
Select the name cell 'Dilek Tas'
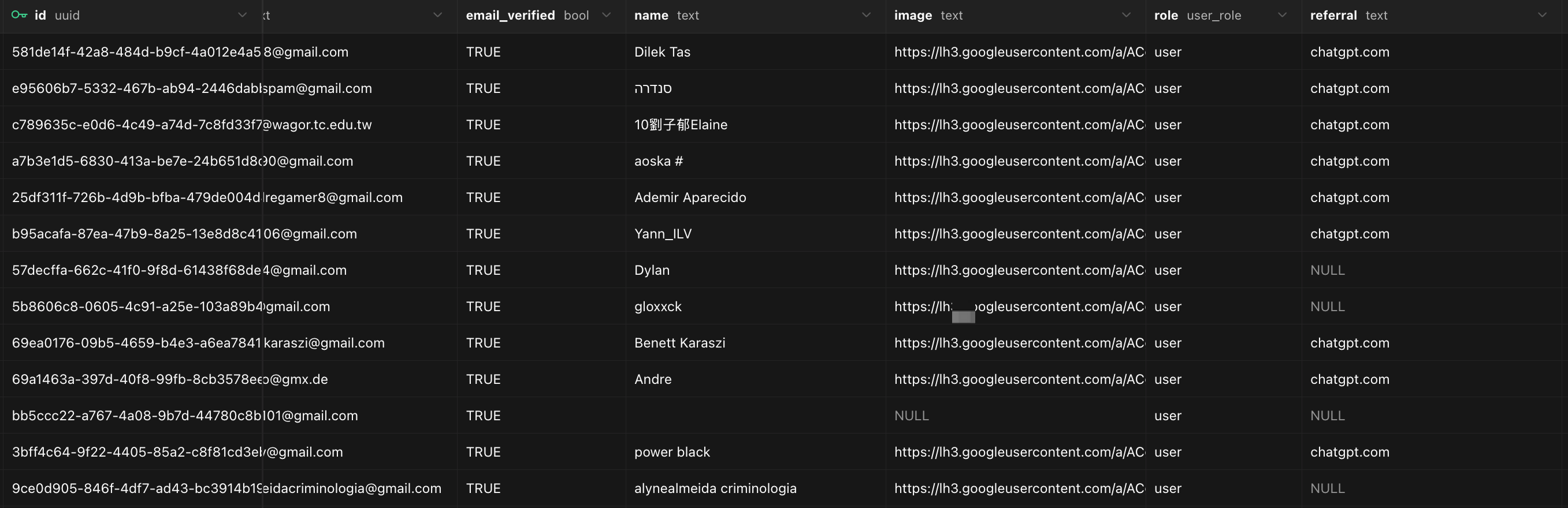coord(662,52)
